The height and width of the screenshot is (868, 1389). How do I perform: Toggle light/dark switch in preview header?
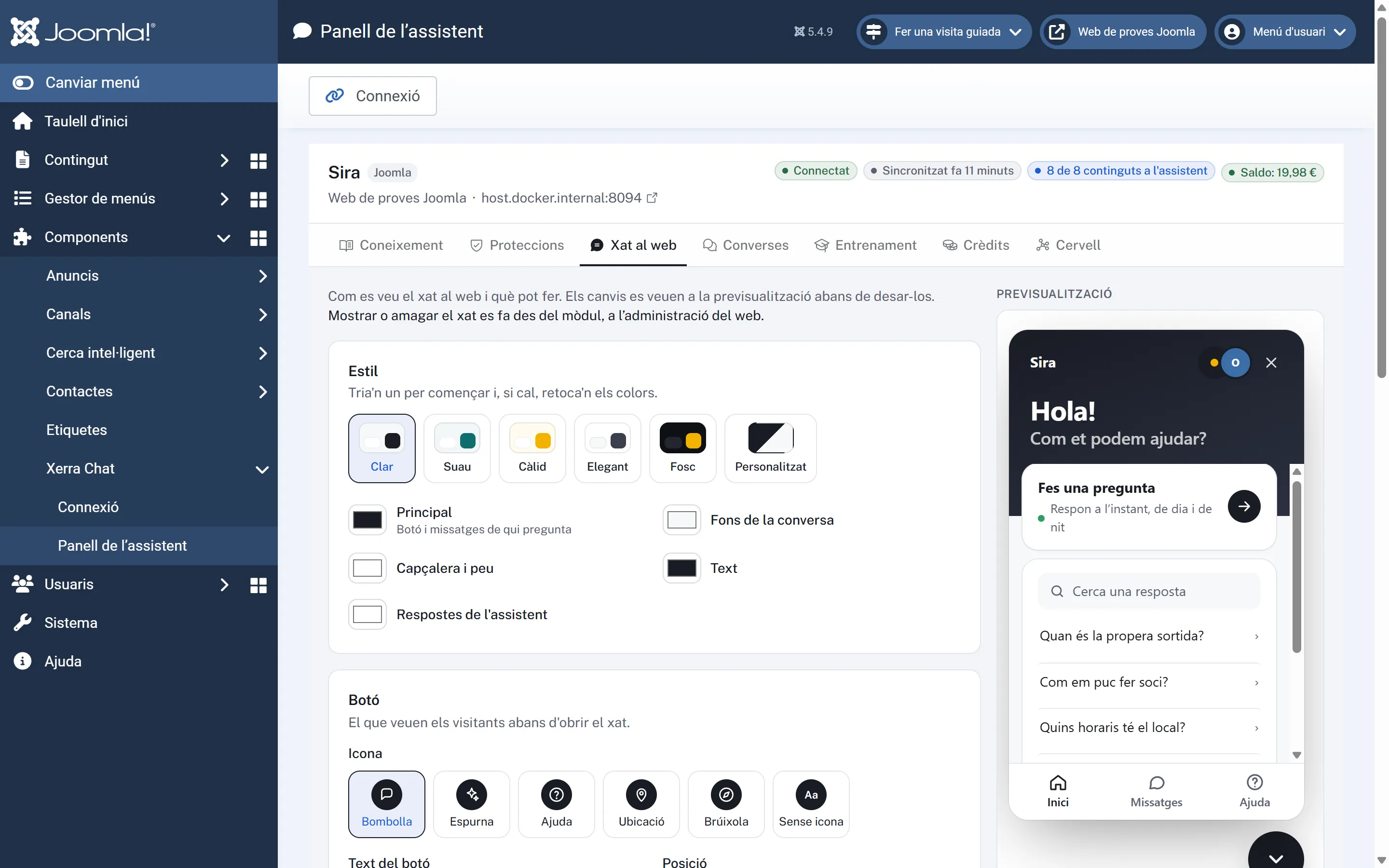pyautogui.click(x=1225, y=363)
